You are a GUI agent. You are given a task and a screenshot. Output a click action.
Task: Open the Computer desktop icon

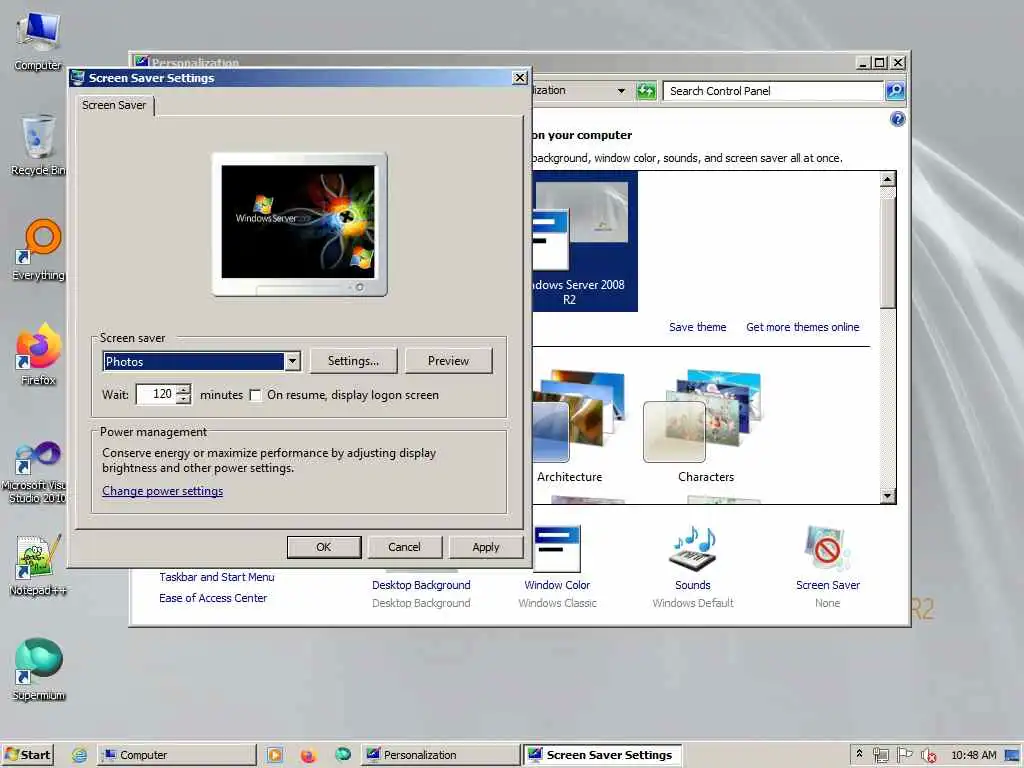38,39
